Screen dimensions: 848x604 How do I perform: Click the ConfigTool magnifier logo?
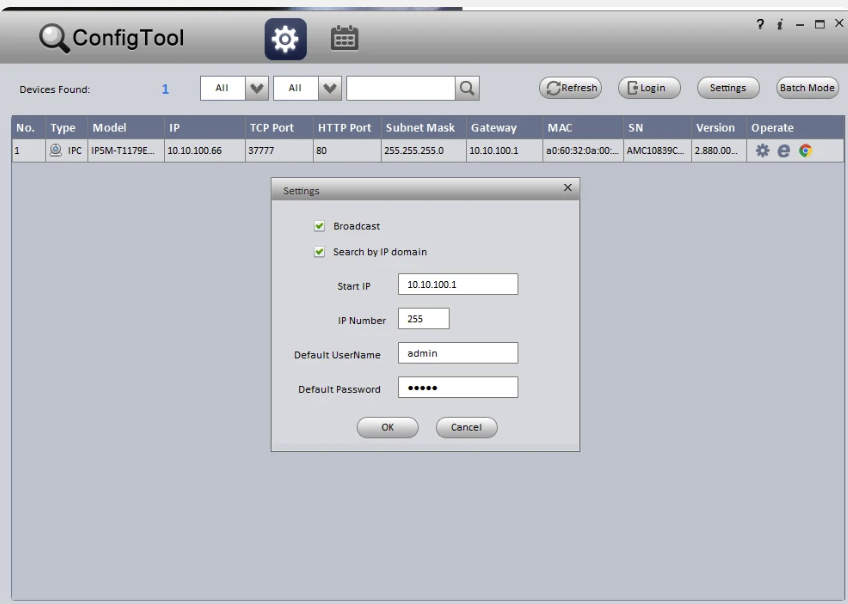54,38
